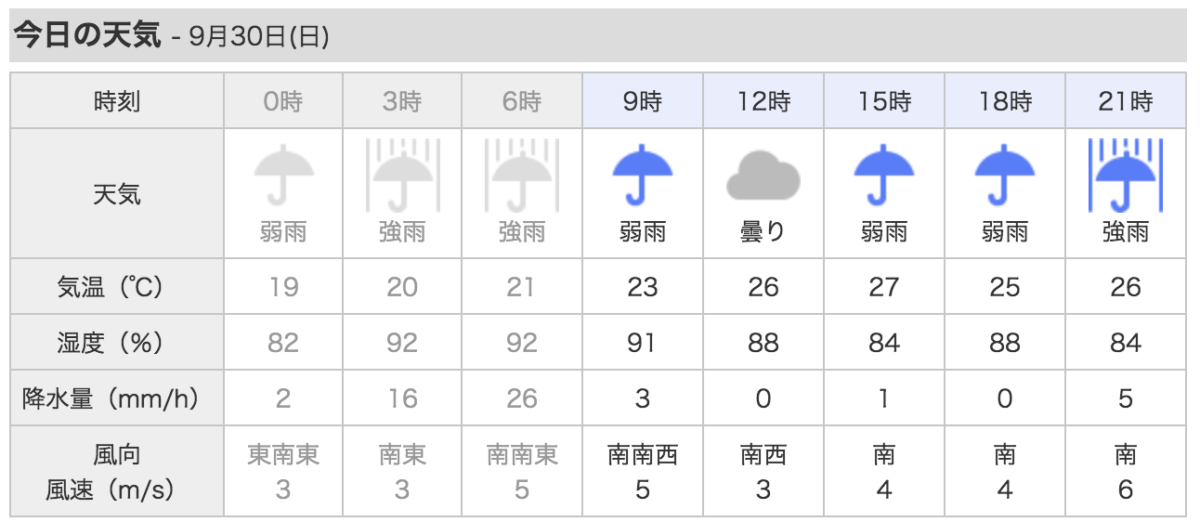This screenshot has width=1200, height=522.
Task: Select the 9時 column header
Action: point(642,100)
